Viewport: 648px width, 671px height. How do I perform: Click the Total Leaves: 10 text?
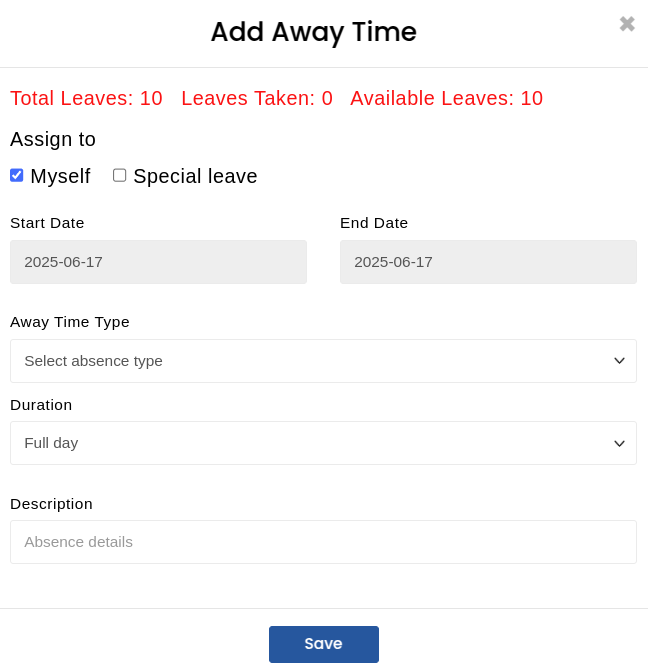86,98
